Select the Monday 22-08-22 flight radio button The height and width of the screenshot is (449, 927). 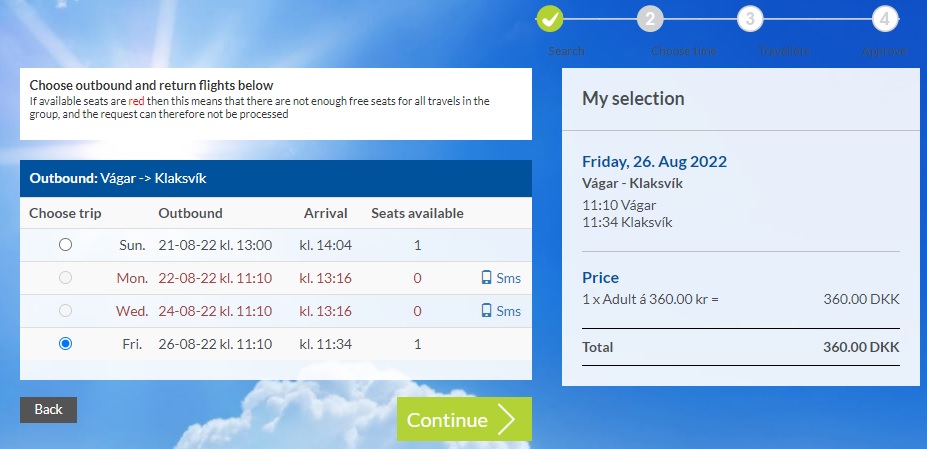(x=66, y=278)
